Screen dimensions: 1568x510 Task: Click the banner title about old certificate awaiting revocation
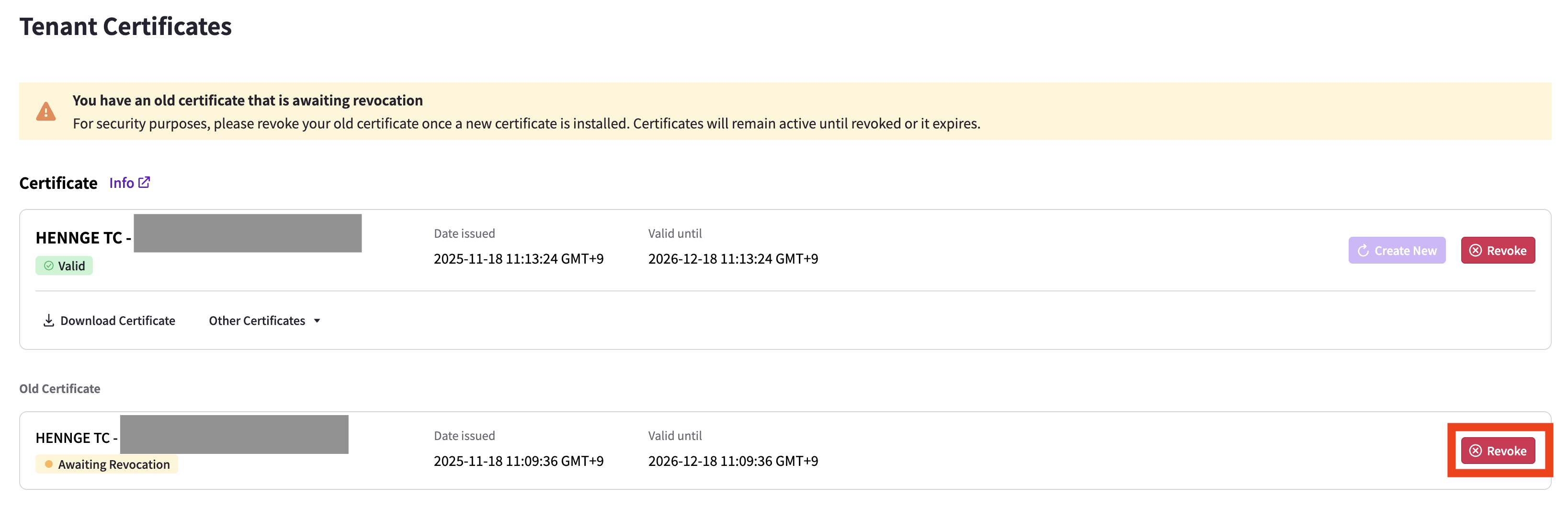[247, 101]
